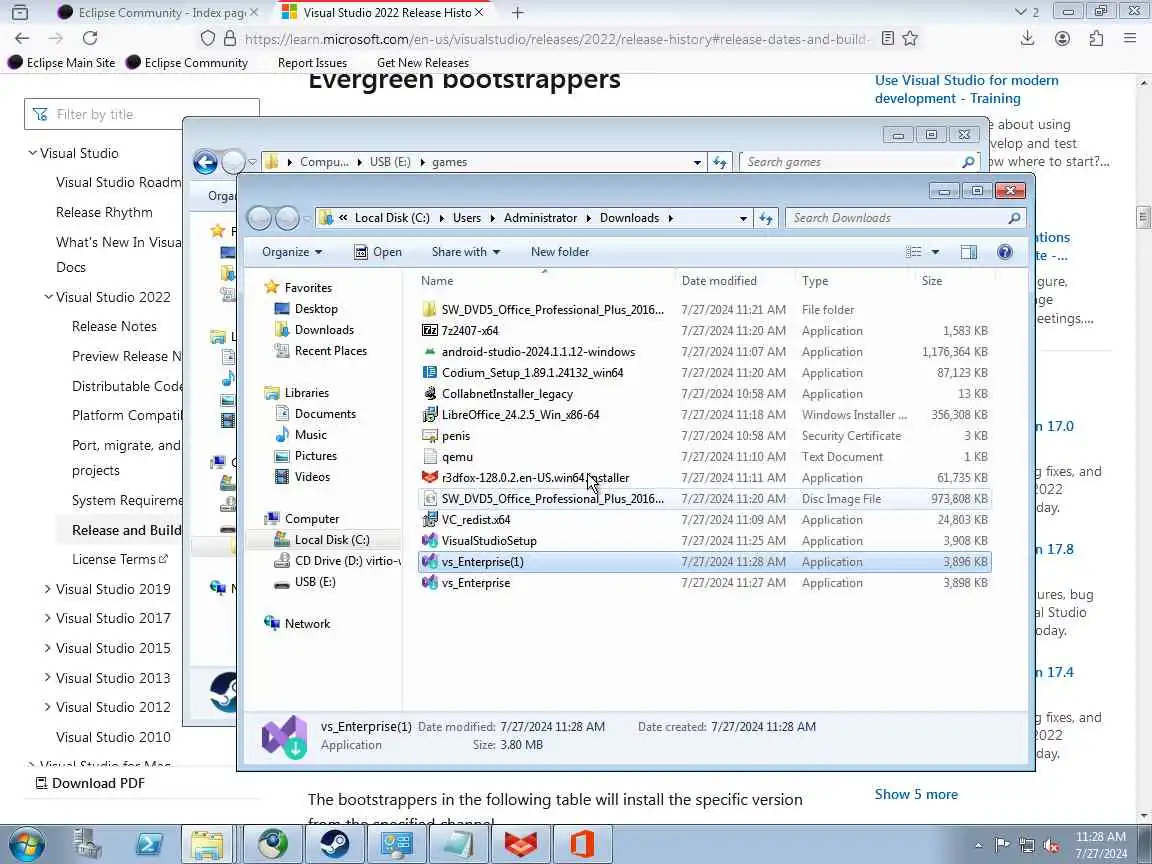Open the r3dfox browser taskbar icon
This screenshot has width=1152, height=864.
[520, 844]
